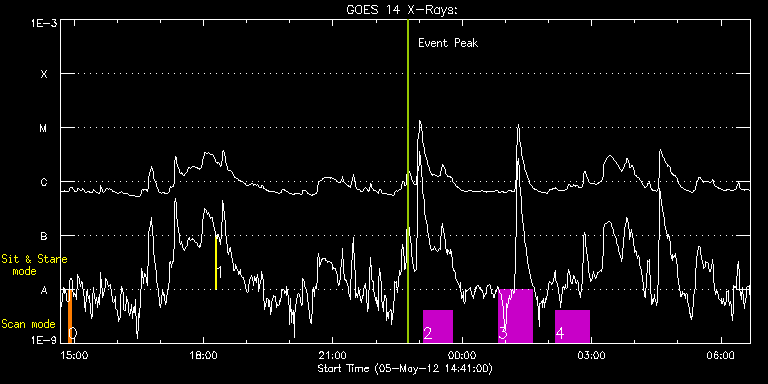The height and width of the screenshot is (384, 768).
Task: Click the Start Time axis caption
Action: click(405, 368)
